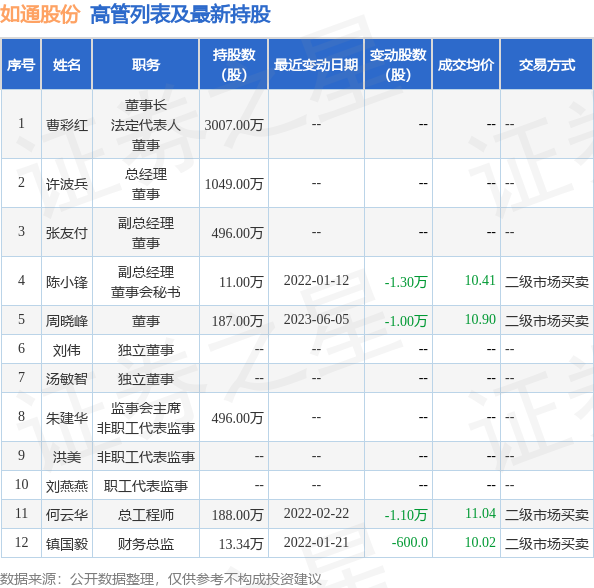Screen dimensions: 594x588
Task: Select the 最近变动日期 column header
Action: 316,65
